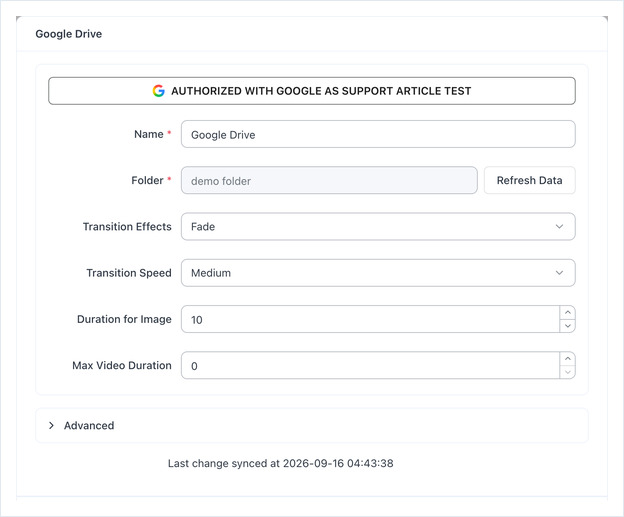Click the Folder field label

coord(147,180)
